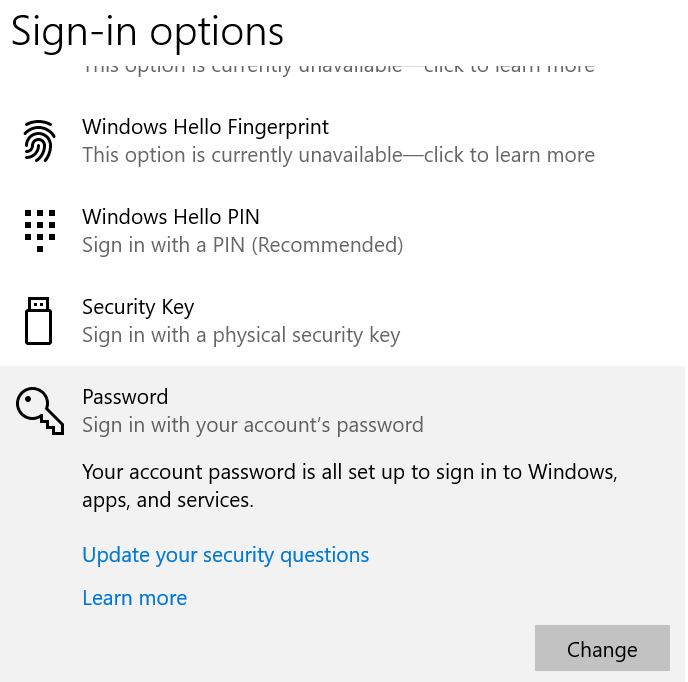Click the word 'Recommended' in the PIN description

coord(324,245)
